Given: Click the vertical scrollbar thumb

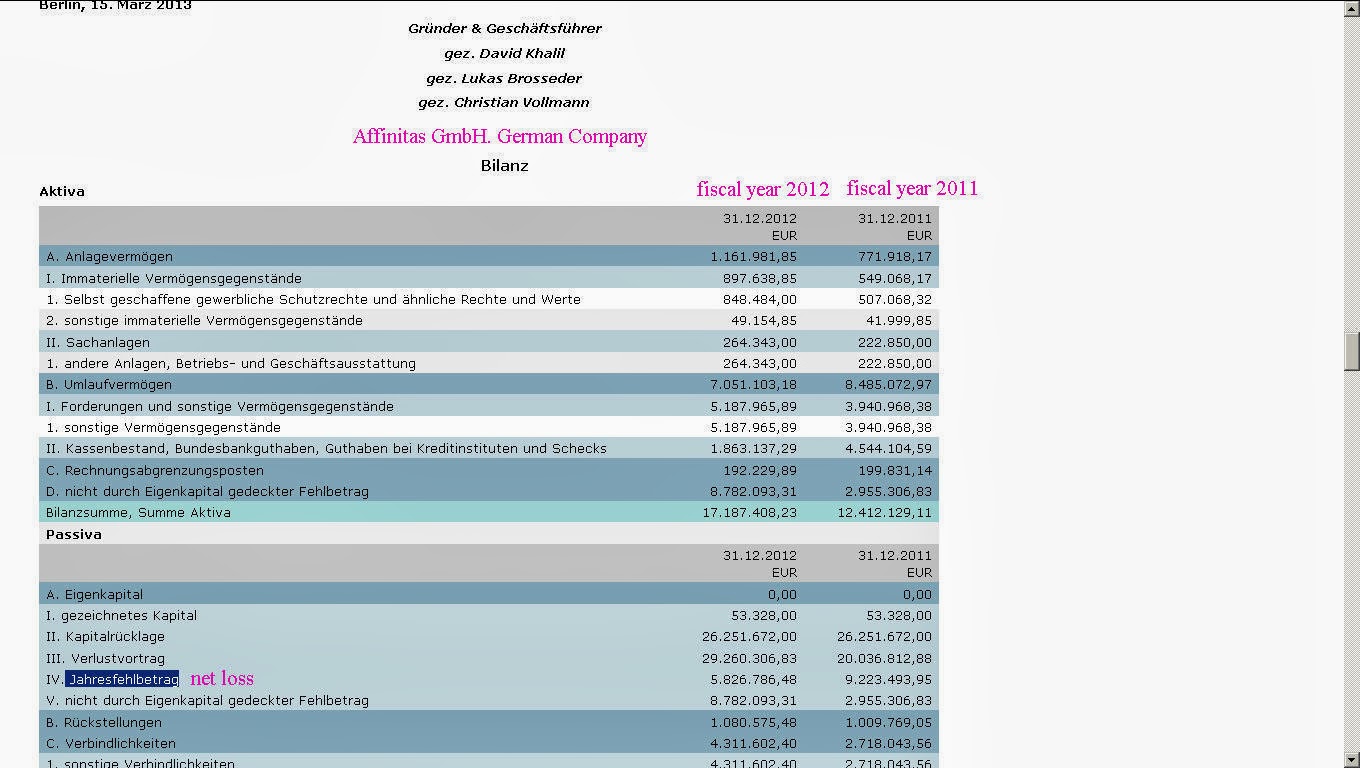Looking at the screenshot, I should 1352,351.
